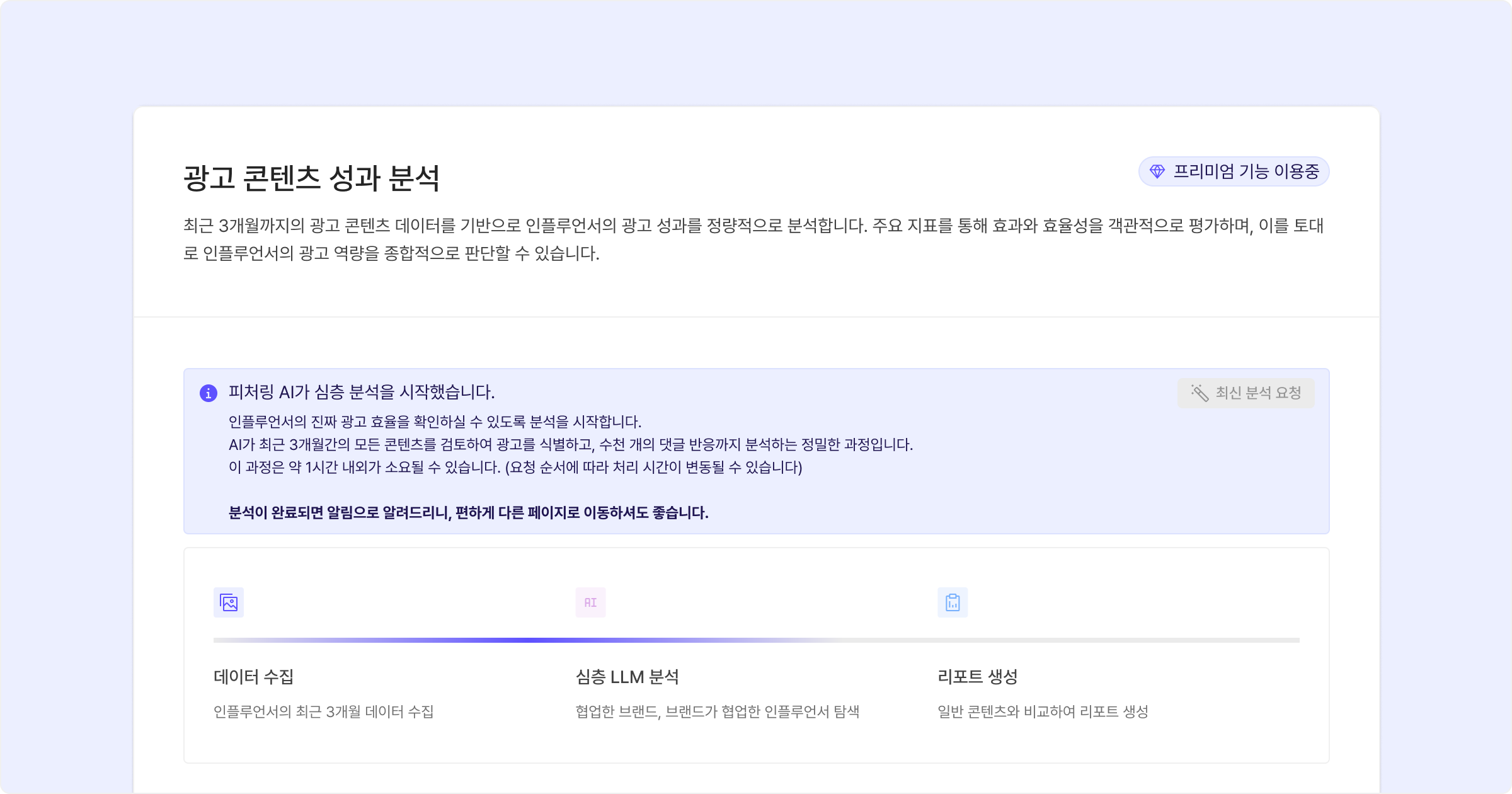
Task: Click the diamond premium icon
Action: pos(1157,171)
